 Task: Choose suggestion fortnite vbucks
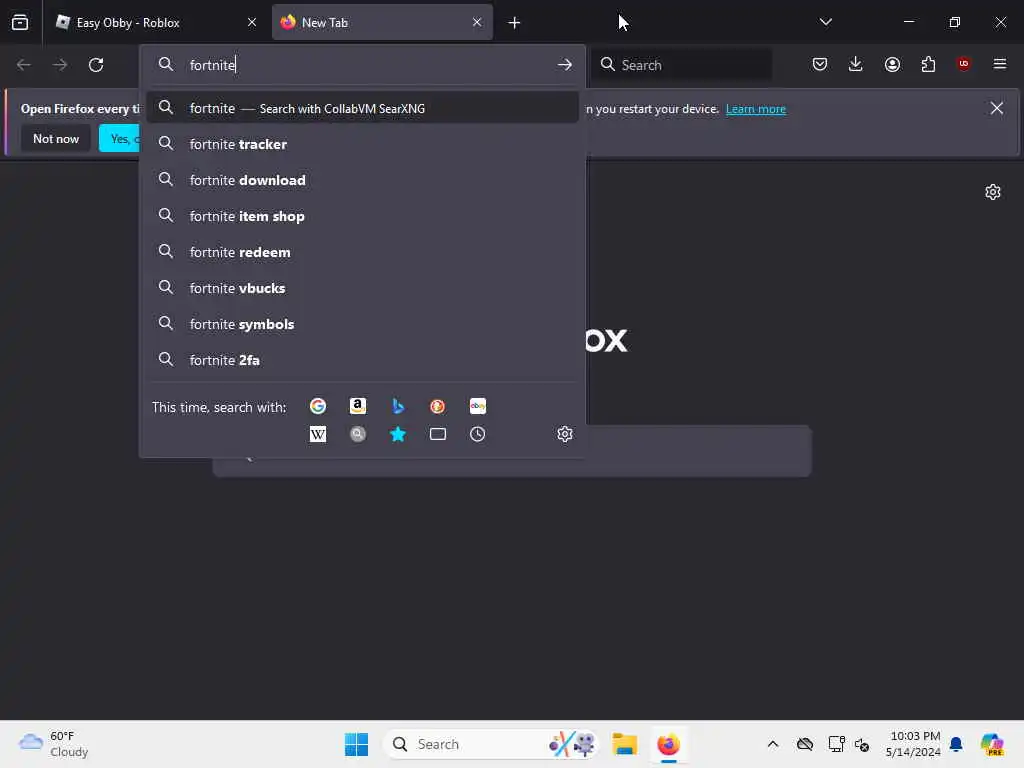coord(362,288)
